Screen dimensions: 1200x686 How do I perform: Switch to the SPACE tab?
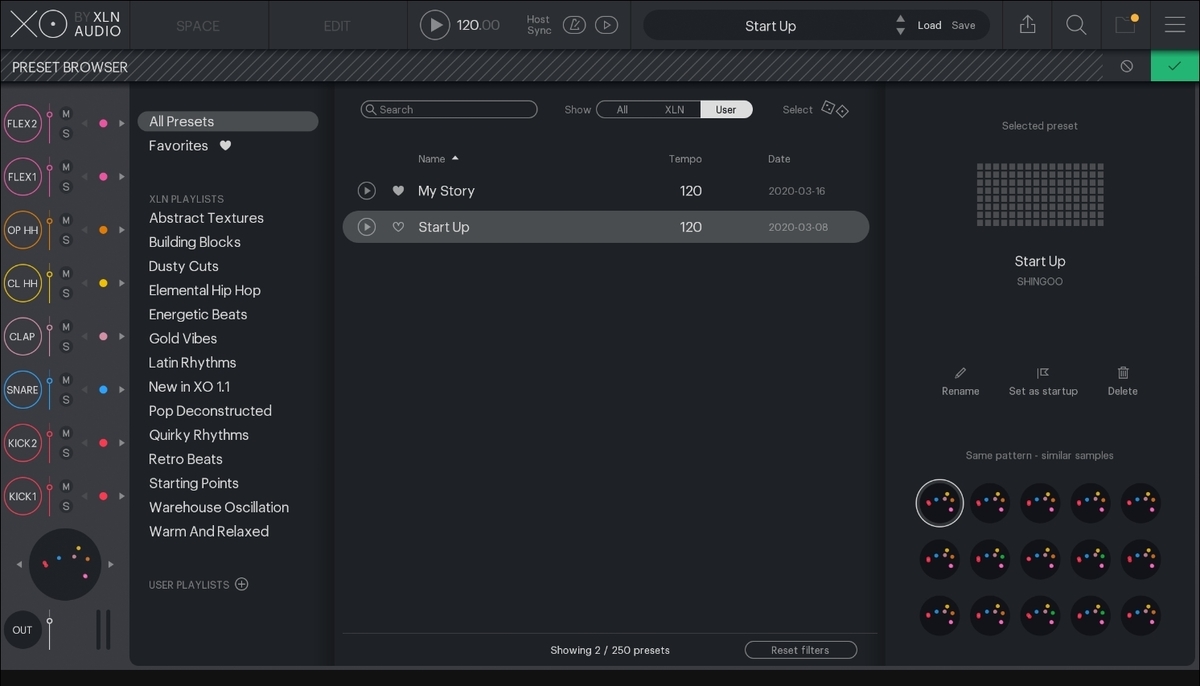click(x=198, y=26)
